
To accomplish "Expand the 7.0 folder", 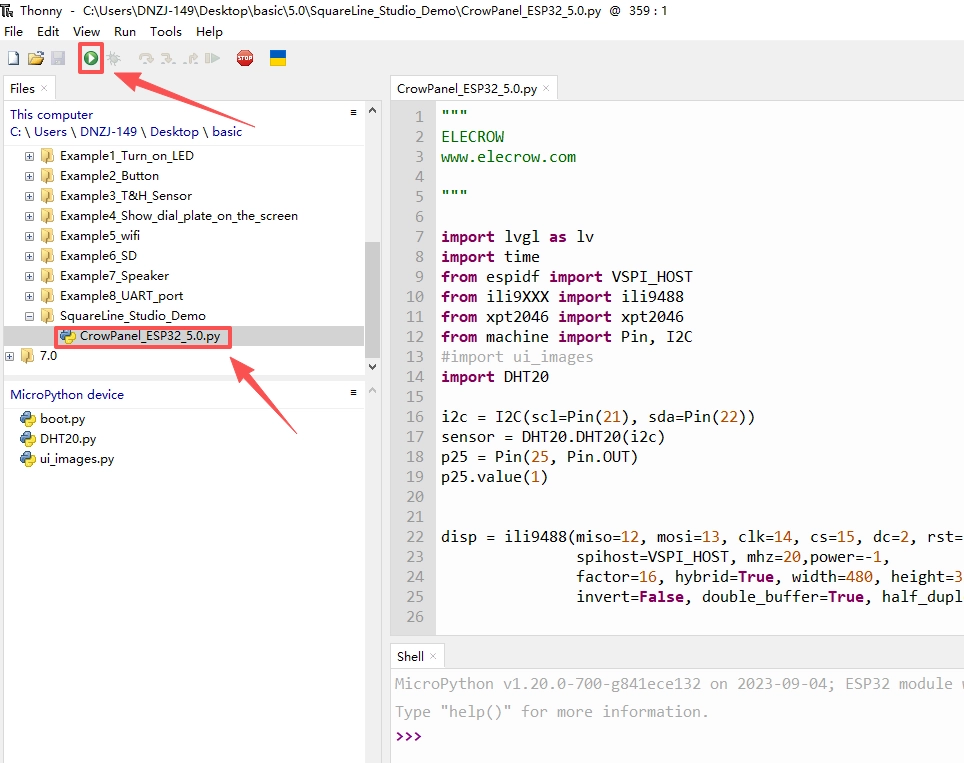I will tap(10, 356).
